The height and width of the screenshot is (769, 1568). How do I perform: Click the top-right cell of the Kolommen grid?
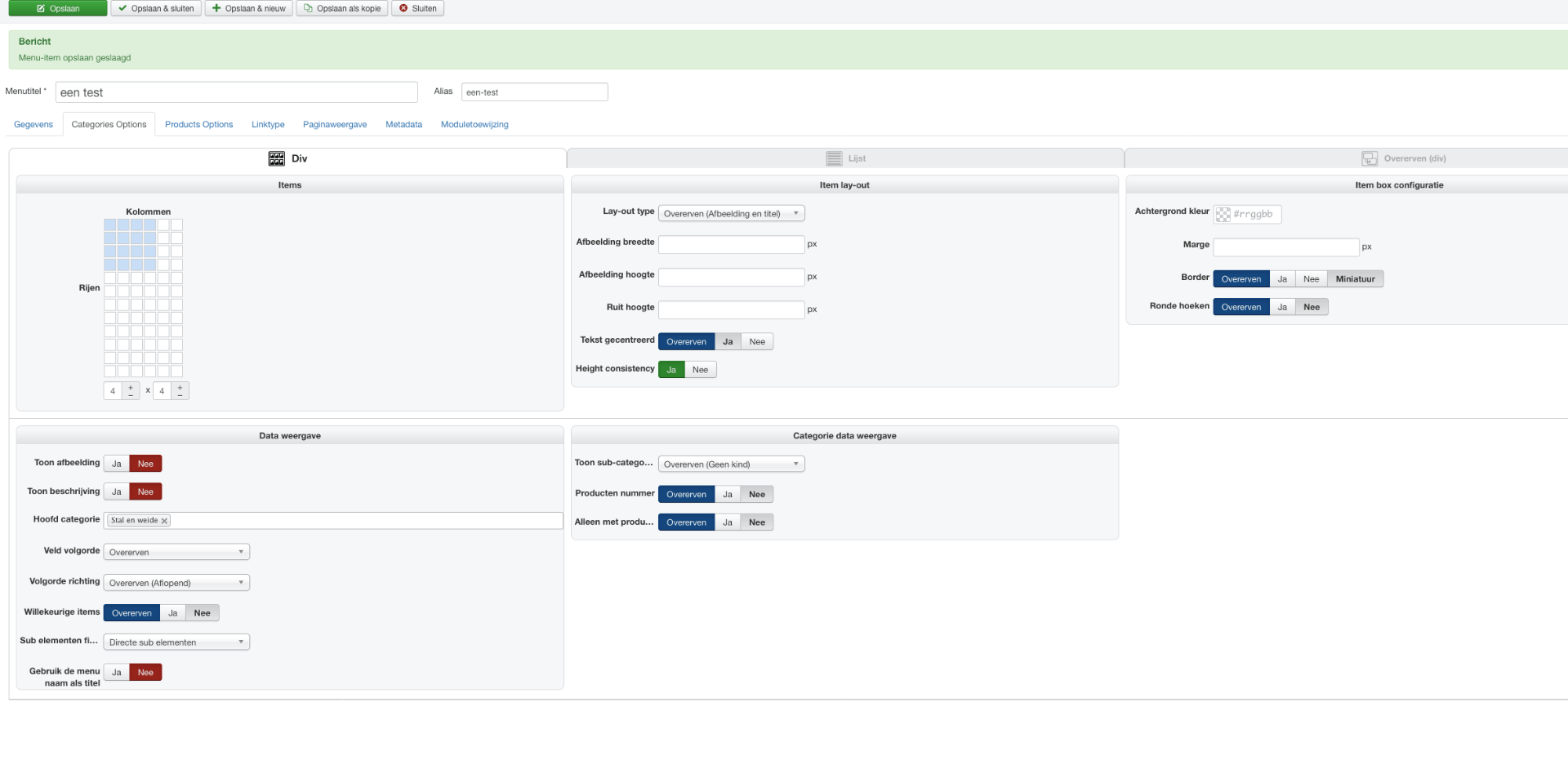tap(176, 224)
